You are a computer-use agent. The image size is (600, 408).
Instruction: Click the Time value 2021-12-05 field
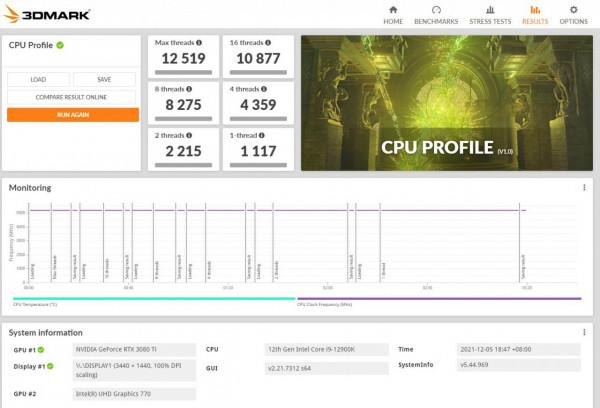pyautogui.click(x=518, y=349)
